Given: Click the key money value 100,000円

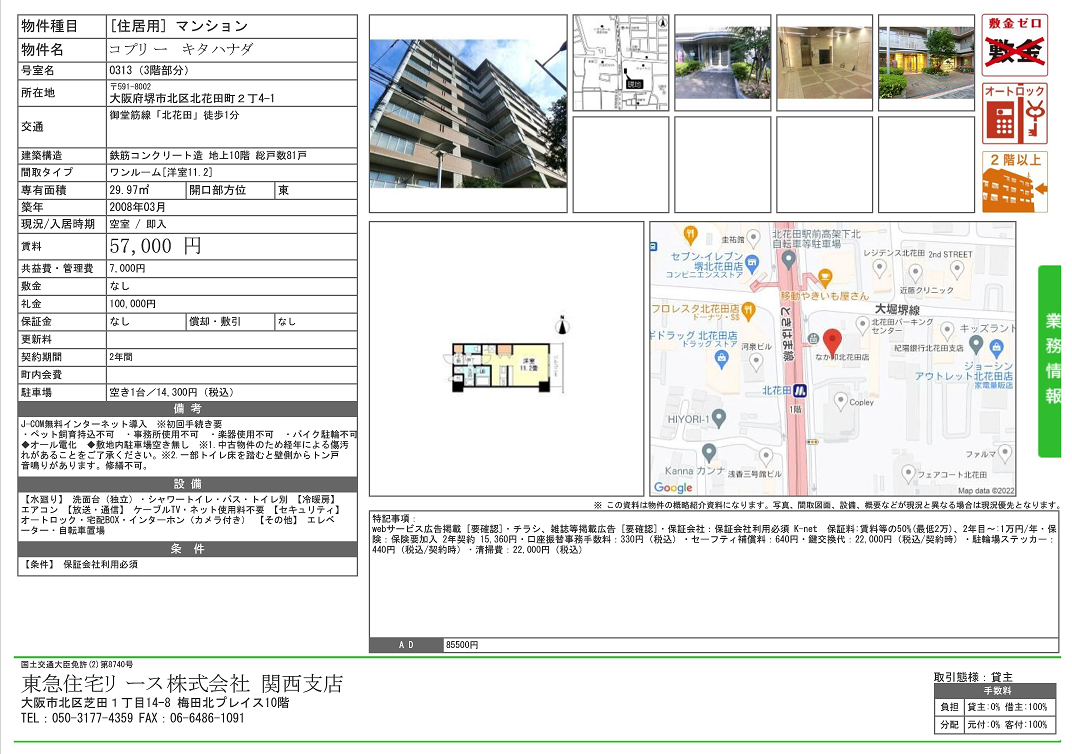Looking at the screenshot, I should coord(133,304).
